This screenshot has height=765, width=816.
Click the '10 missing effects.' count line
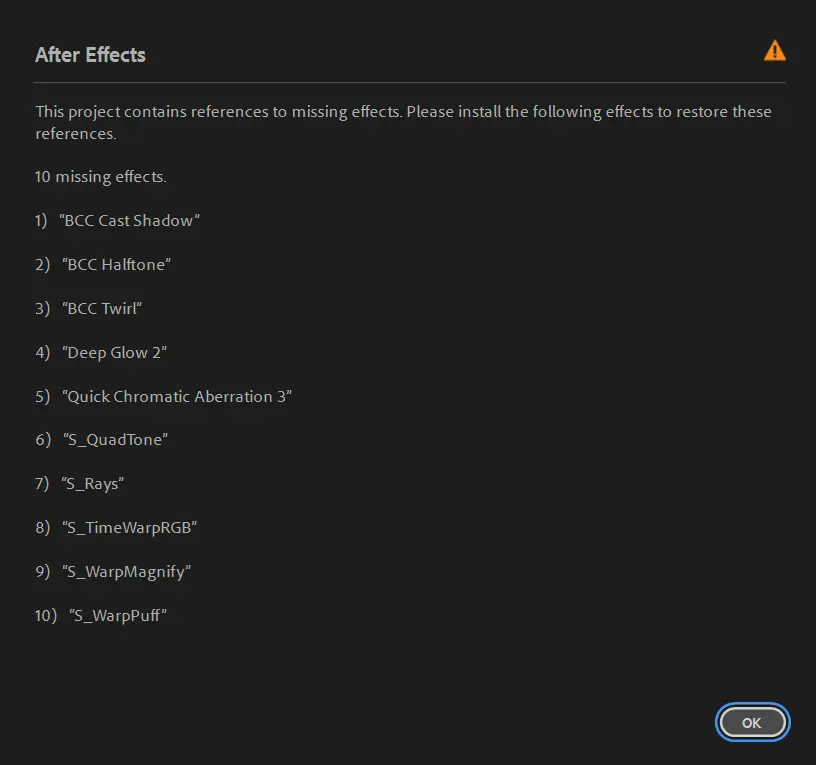click(100, 177)
